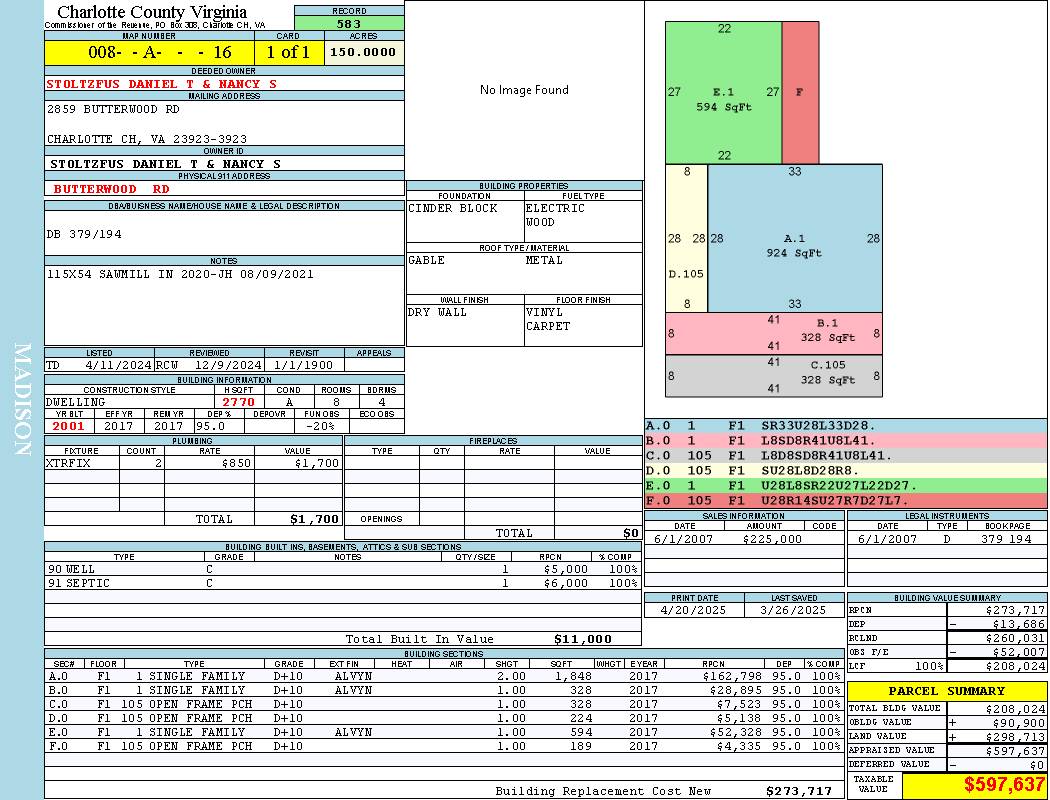This screenshot has width=1050, height=800.
Task: Click the 91 SEPTIC built-in row
Action: pyautogui.click(x=343, y=584)
